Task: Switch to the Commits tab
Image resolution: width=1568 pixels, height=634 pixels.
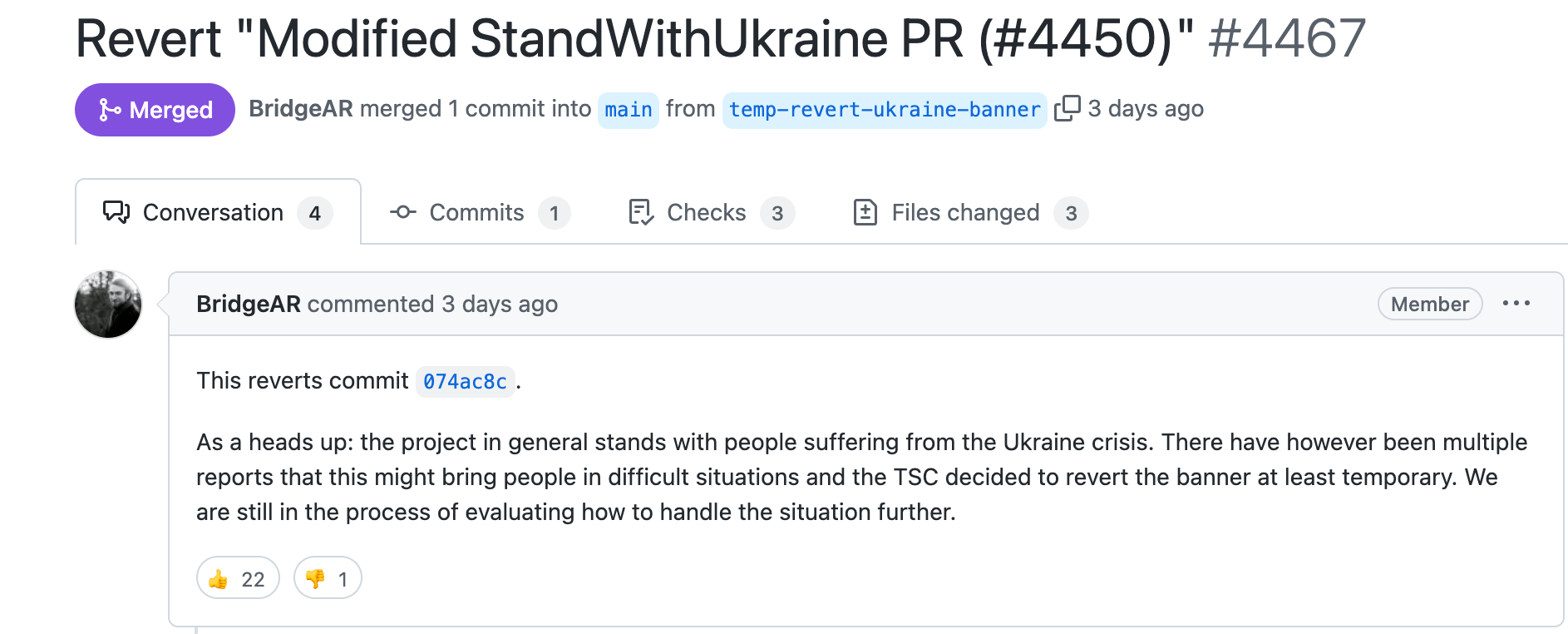Action: [479, 213]
